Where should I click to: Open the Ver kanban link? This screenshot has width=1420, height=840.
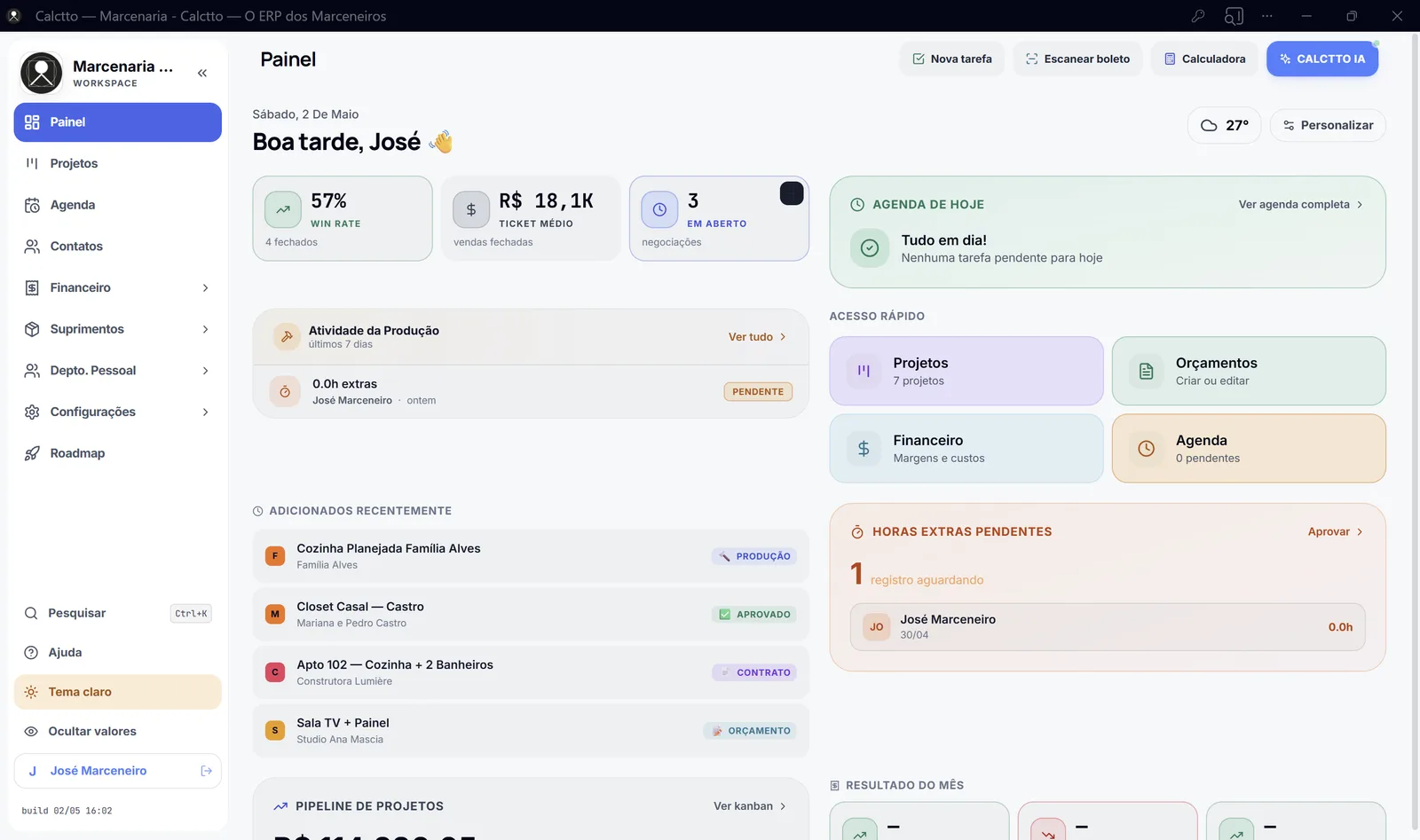click(x=750, y=806)
